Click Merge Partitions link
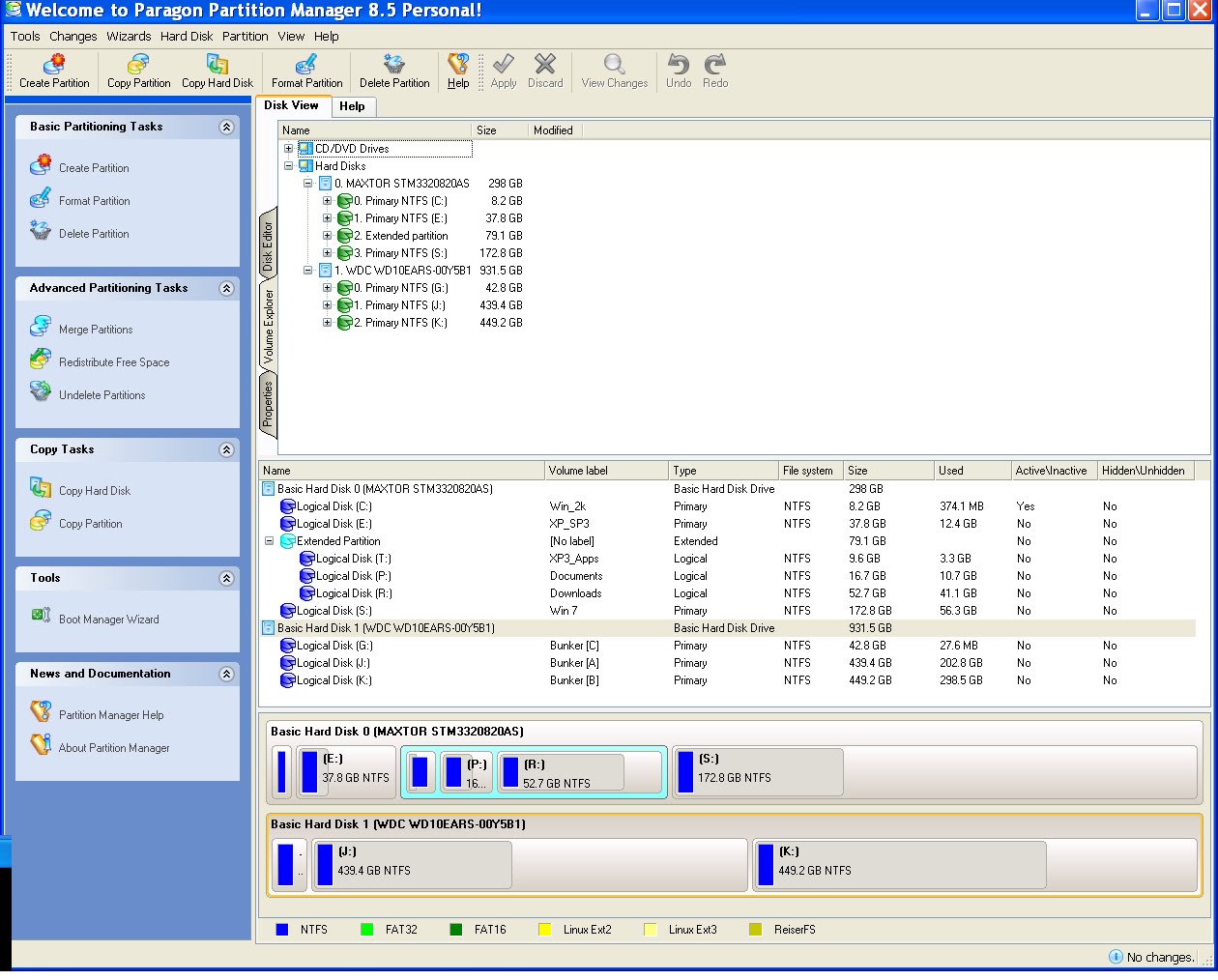This screenshot has height=980, width=1218. click(96, 330)
